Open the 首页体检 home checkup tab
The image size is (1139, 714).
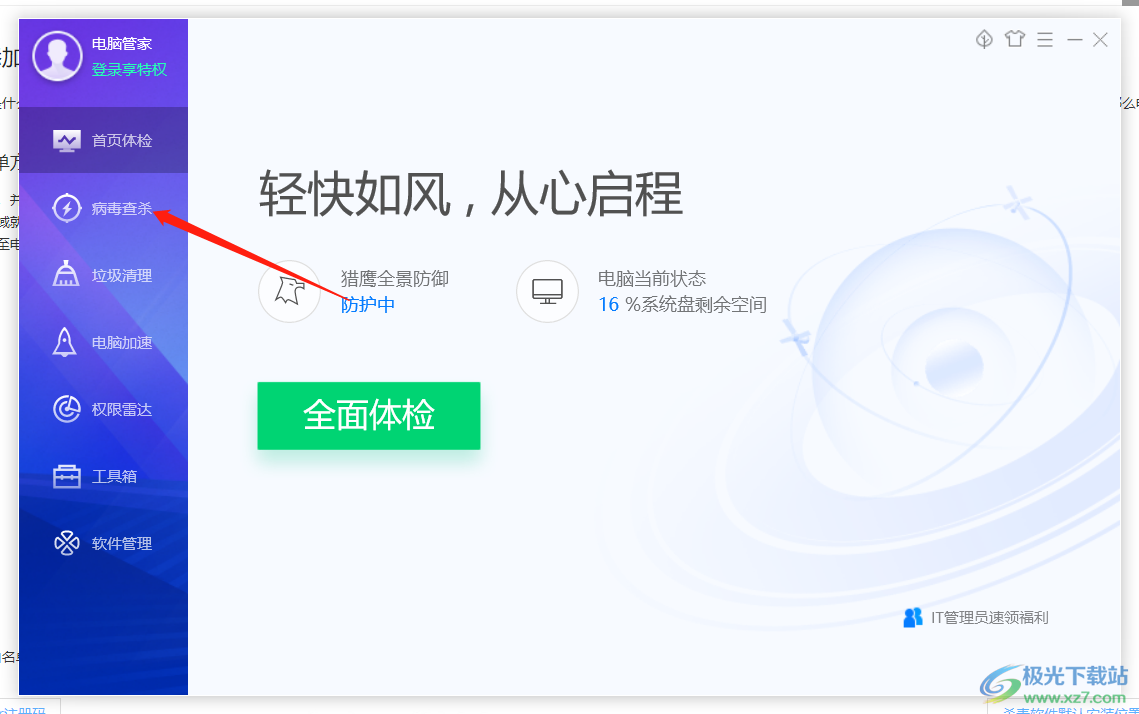103,140
